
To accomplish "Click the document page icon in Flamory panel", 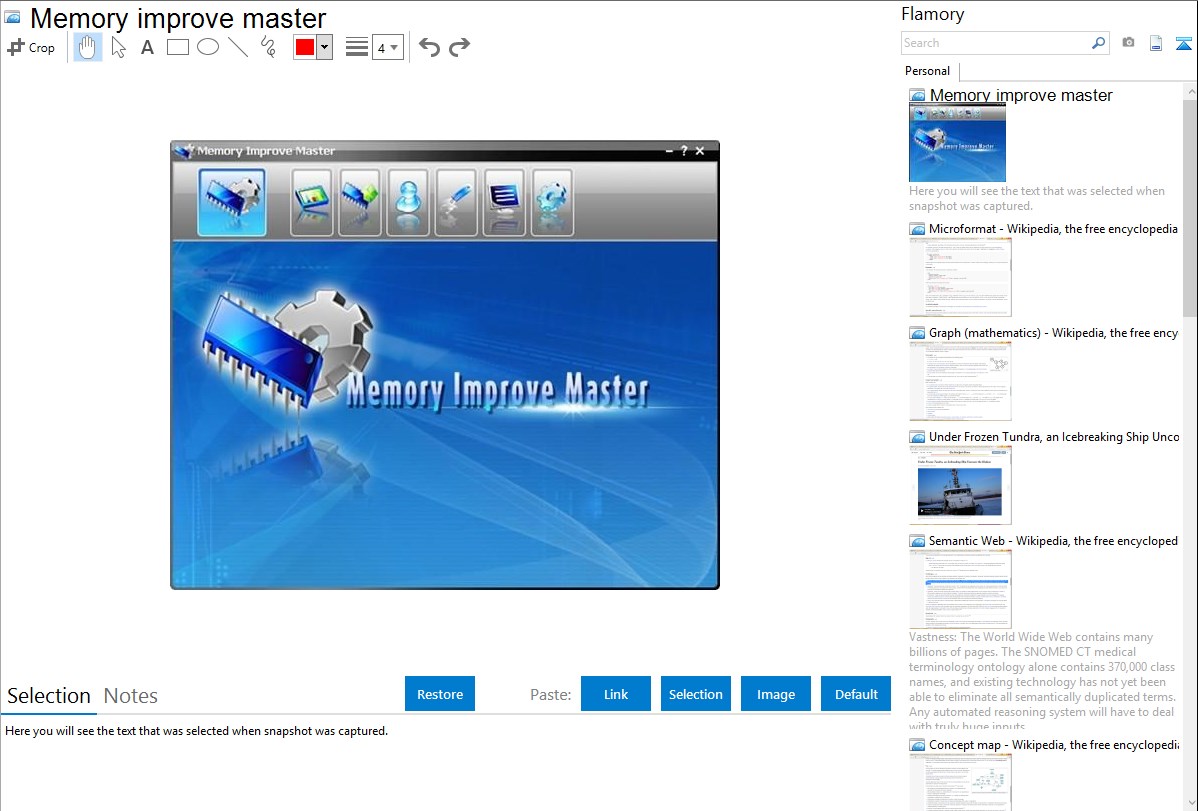I will point(1156,43).
